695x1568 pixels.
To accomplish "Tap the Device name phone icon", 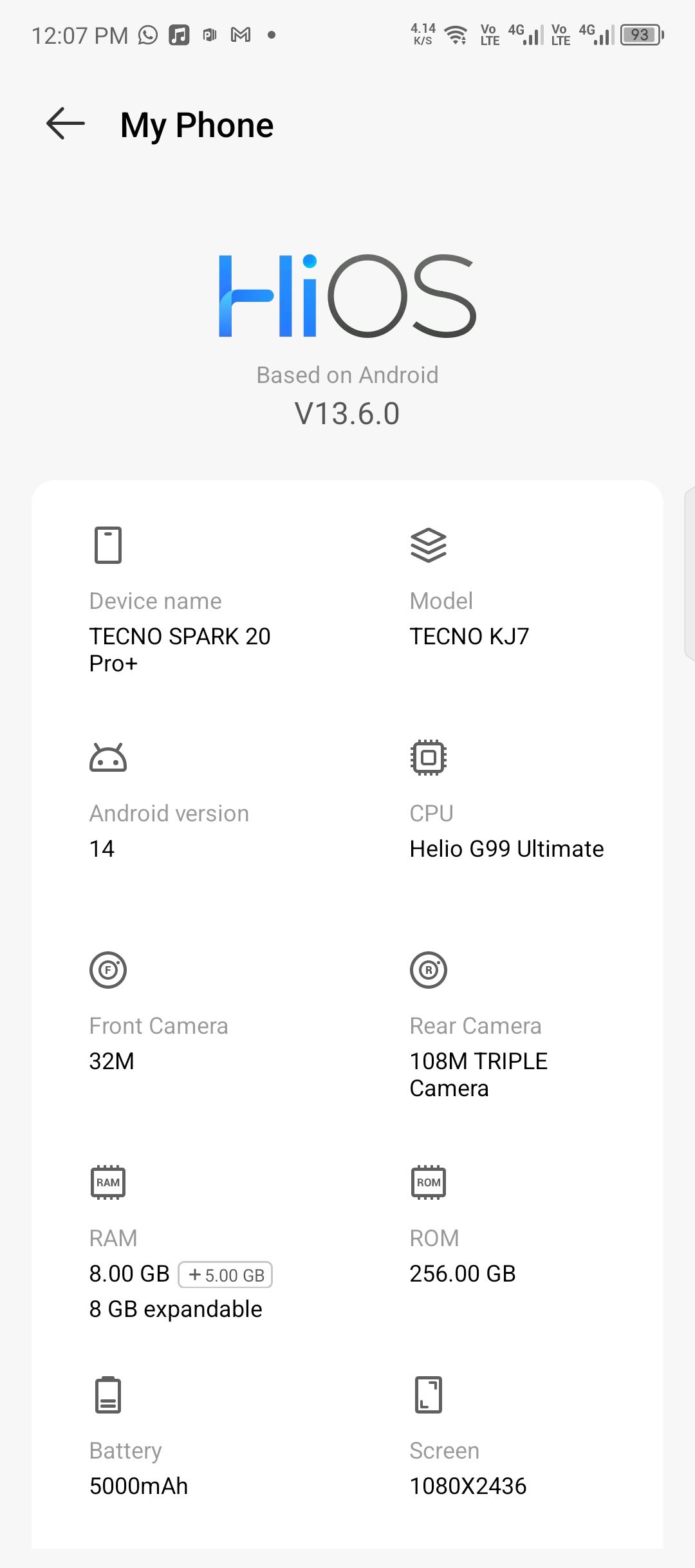I will click(x=108, y=545).
